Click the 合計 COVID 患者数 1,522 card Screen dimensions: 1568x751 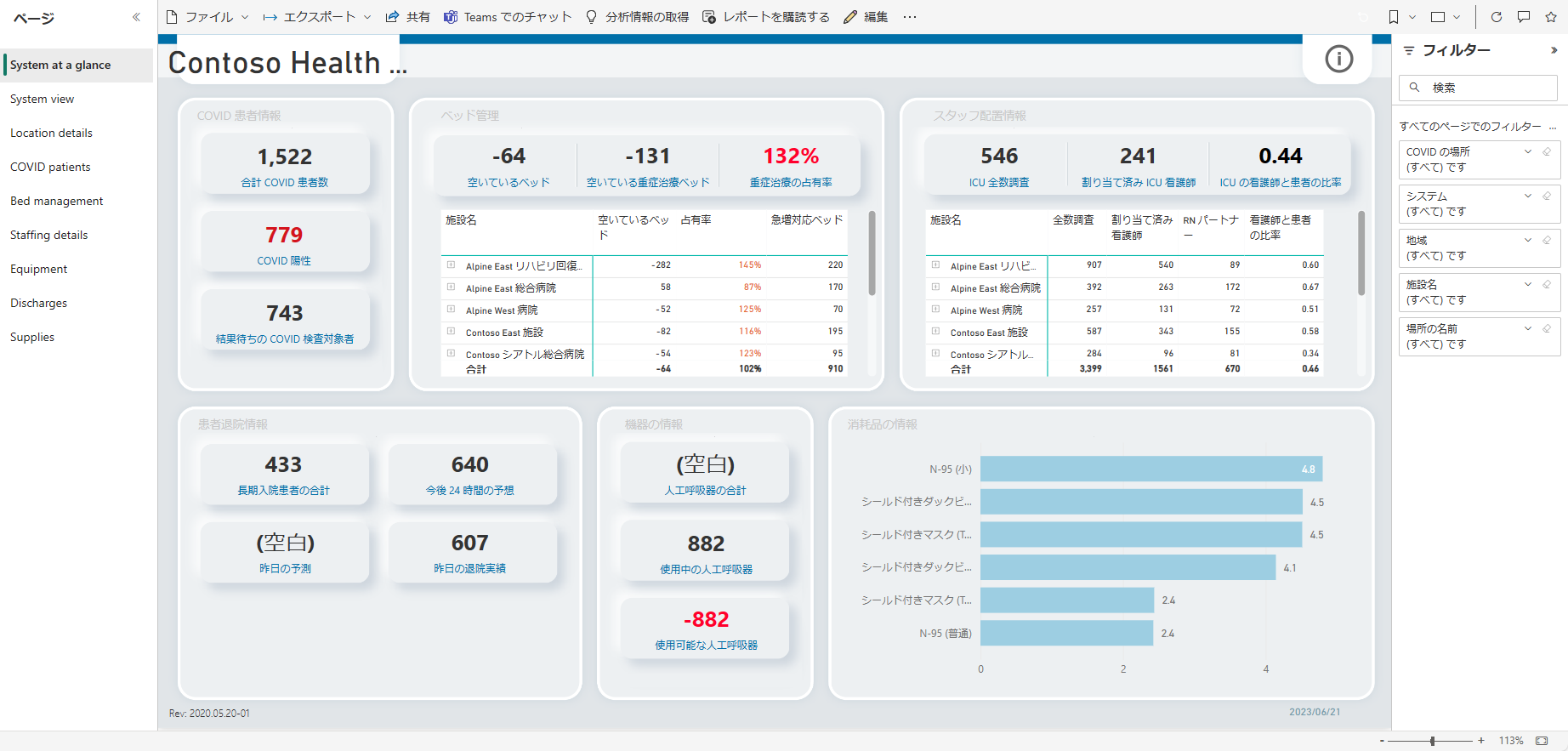(x=285, y=164)
